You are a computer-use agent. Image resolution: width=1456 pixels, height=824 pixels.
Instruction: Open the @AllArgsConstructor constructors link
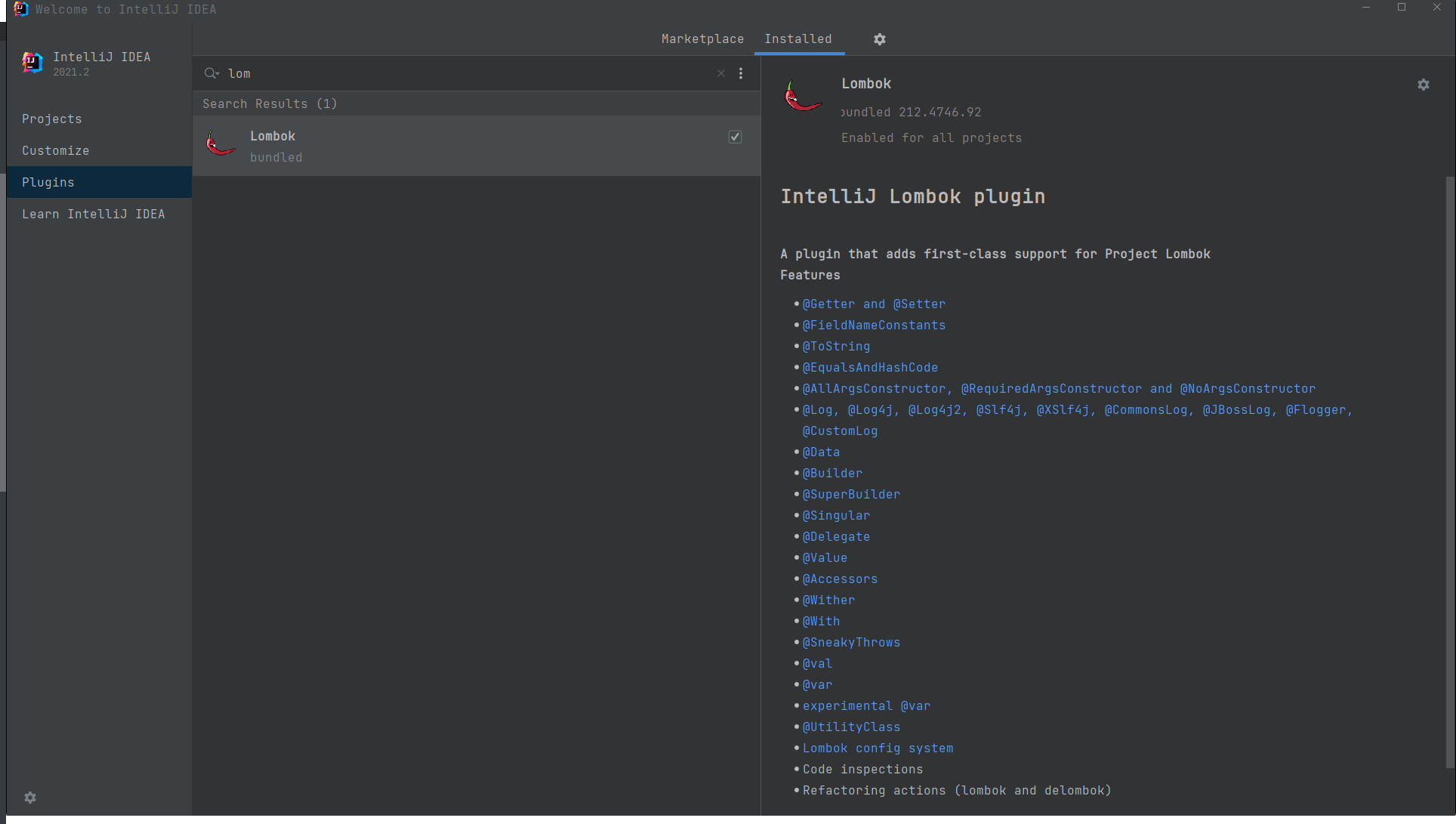pyautogui.click(x=1059, y=388)
